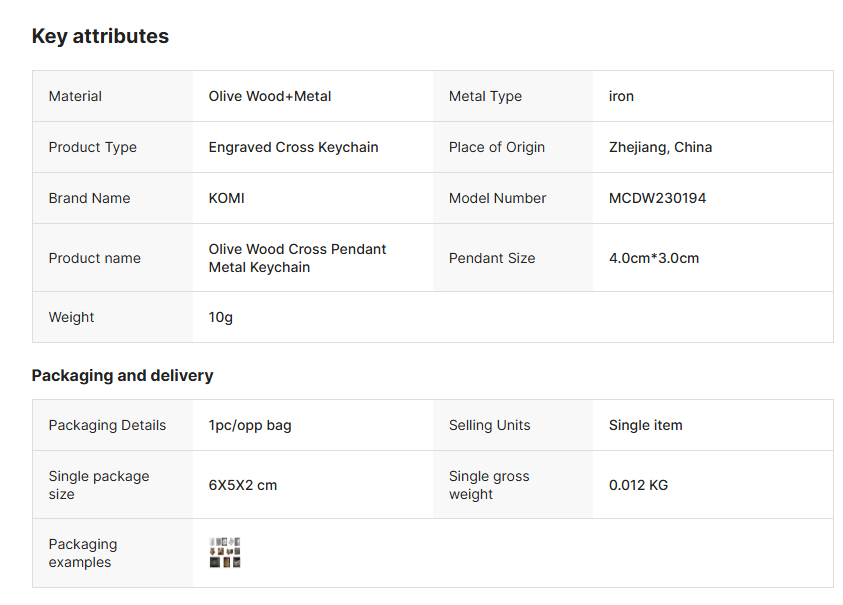Select the "iron" metal type value

point(621,97)
